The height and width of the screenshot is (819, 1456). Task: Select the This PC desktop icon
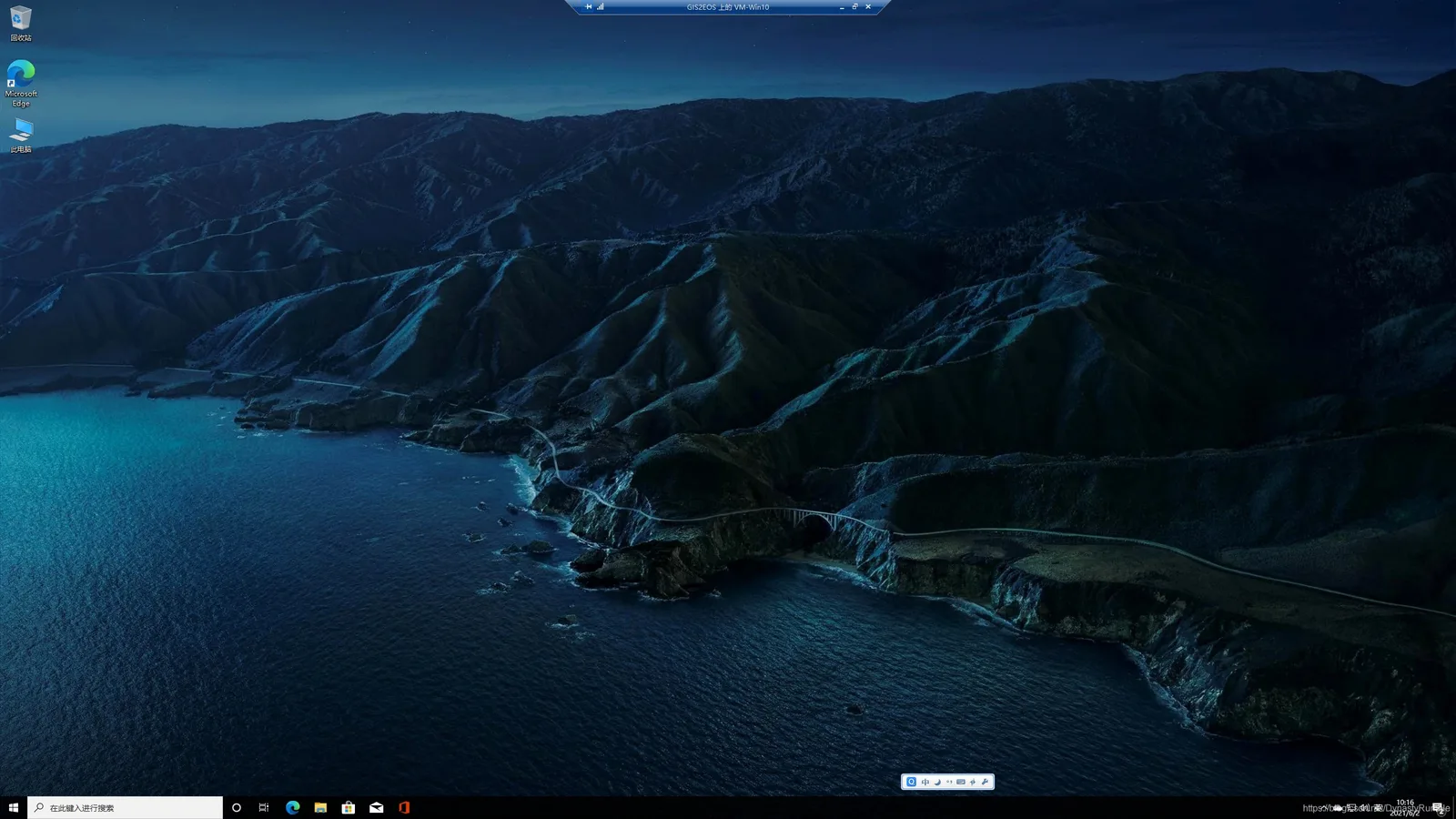pos(21,135)
